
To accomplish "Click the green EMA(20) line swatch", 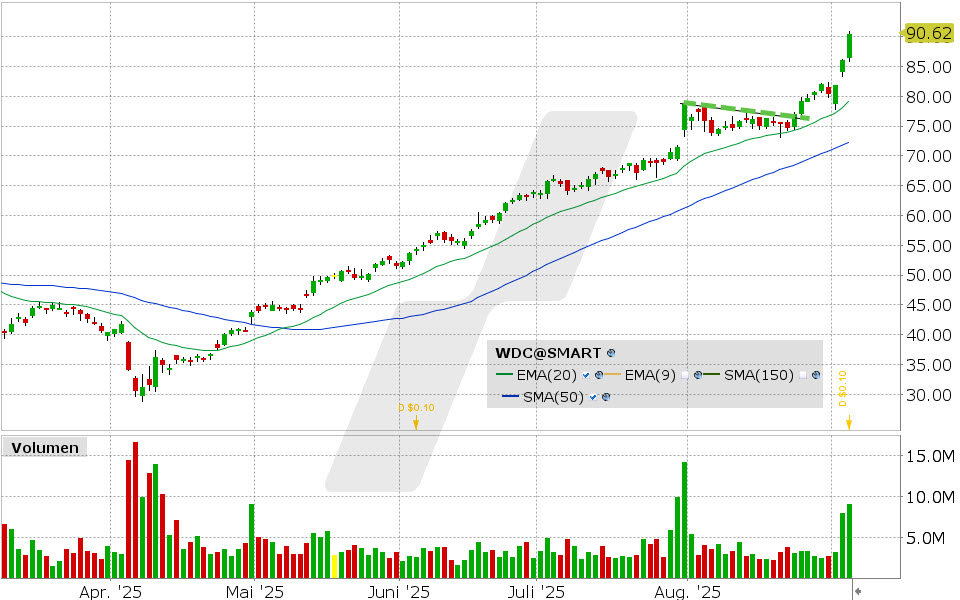I will coord(504,375).
